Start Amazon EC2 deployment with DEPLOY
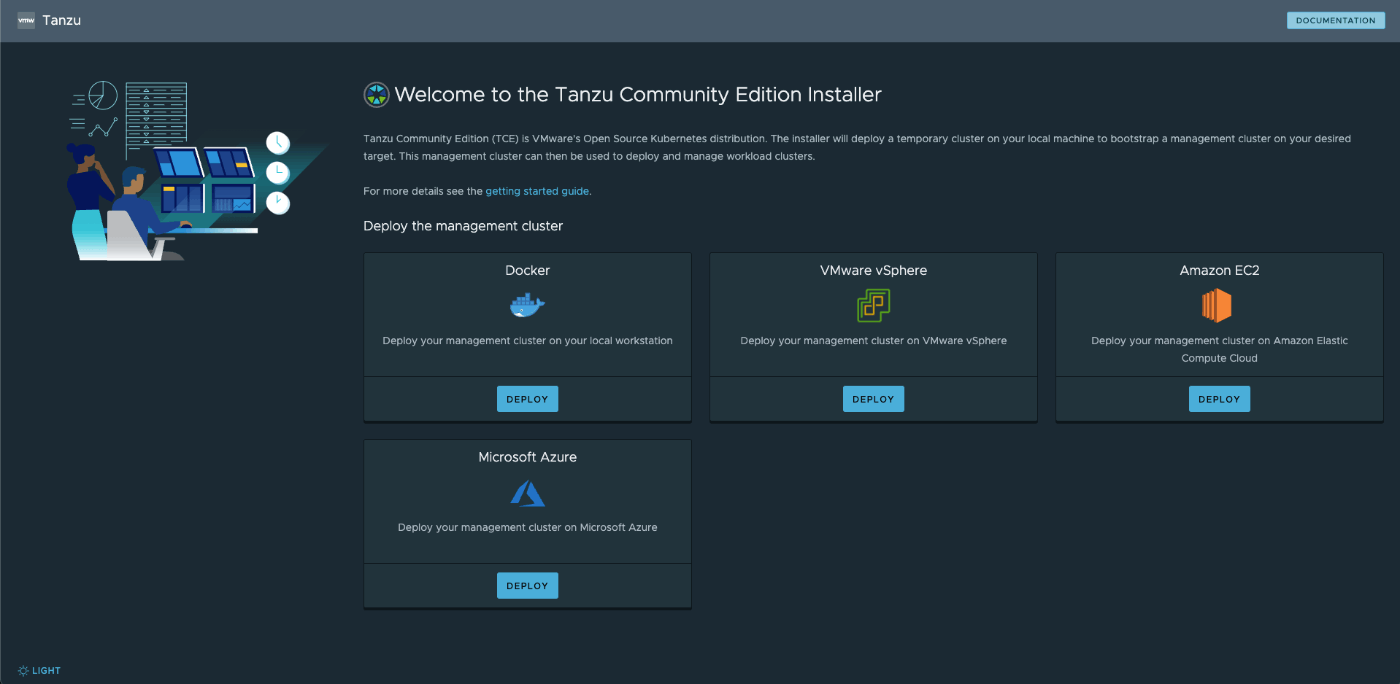 coord(1219,399)
